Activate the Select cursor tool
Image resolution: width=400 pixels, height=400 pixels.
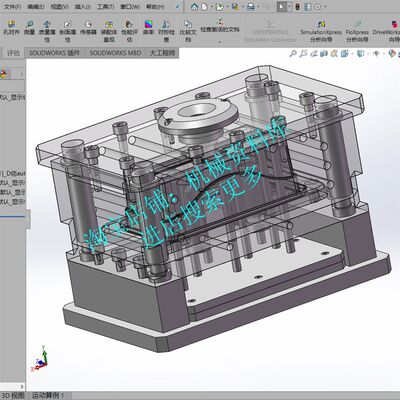coord(282,7)
